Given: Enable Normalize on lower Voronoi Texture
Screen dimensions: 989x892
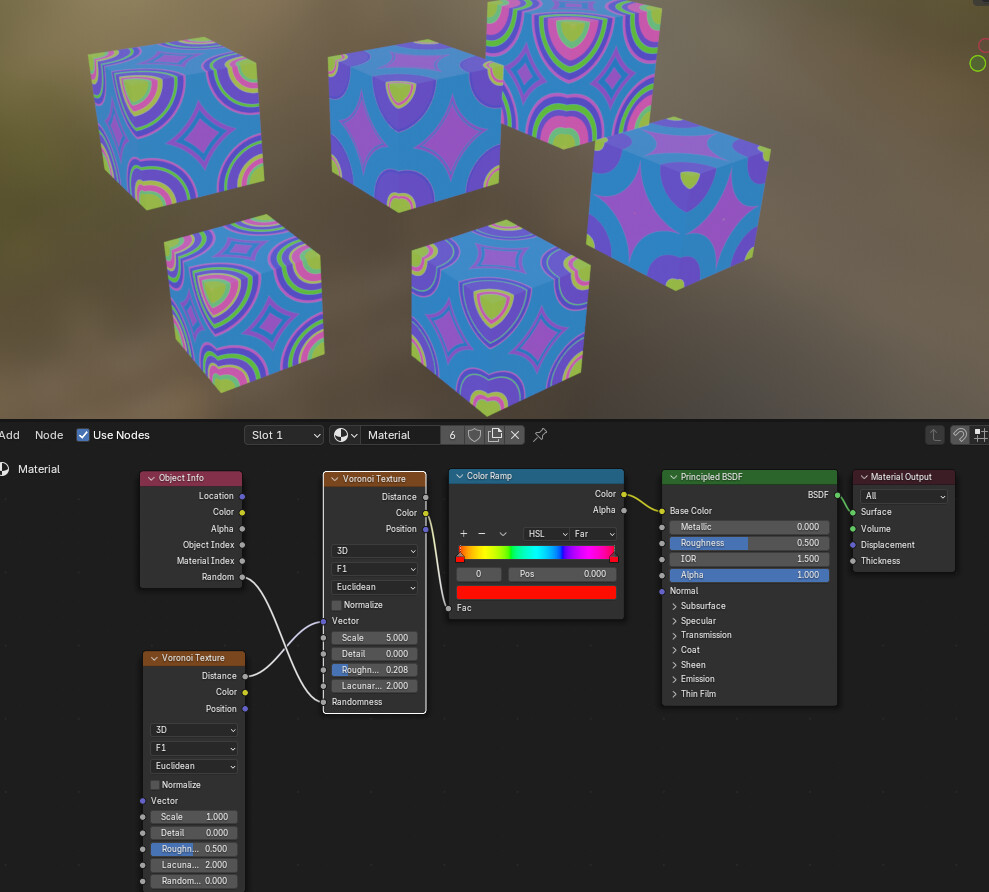Looking at the screenshot, I should pyautogui.click(x=155, y=785).
